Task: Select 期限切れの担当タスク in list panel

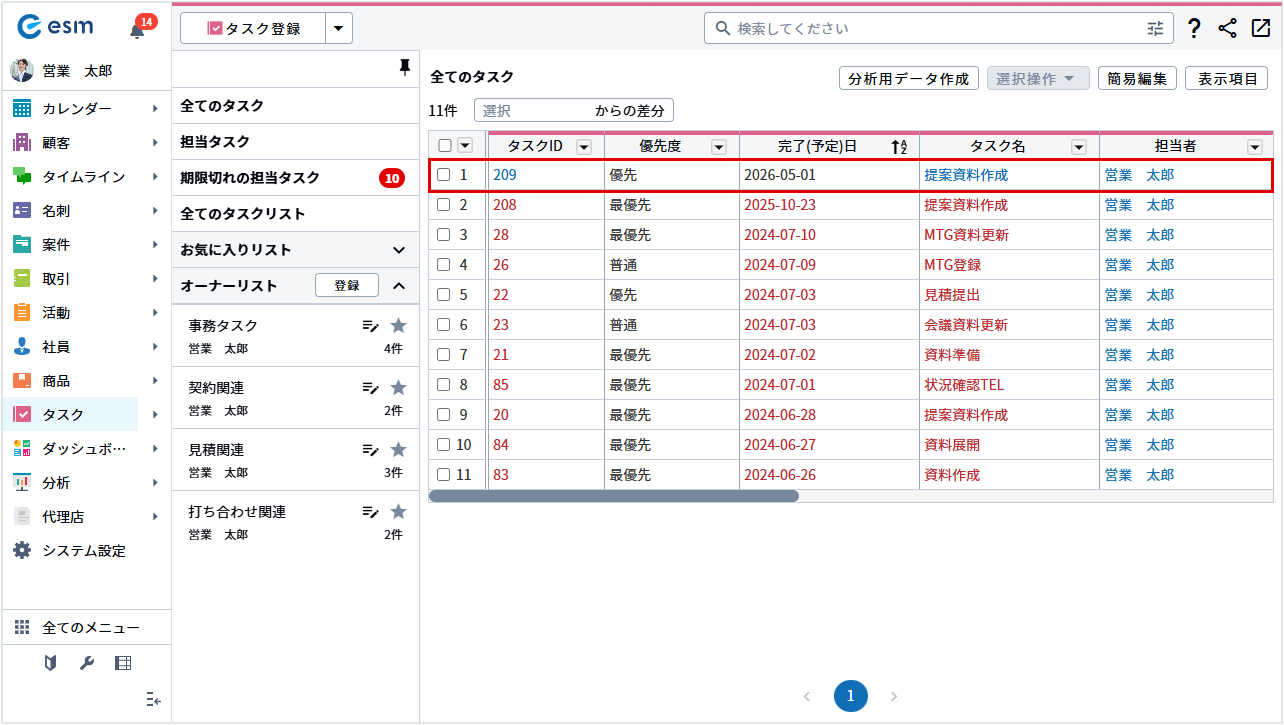Action: (250, 178)
